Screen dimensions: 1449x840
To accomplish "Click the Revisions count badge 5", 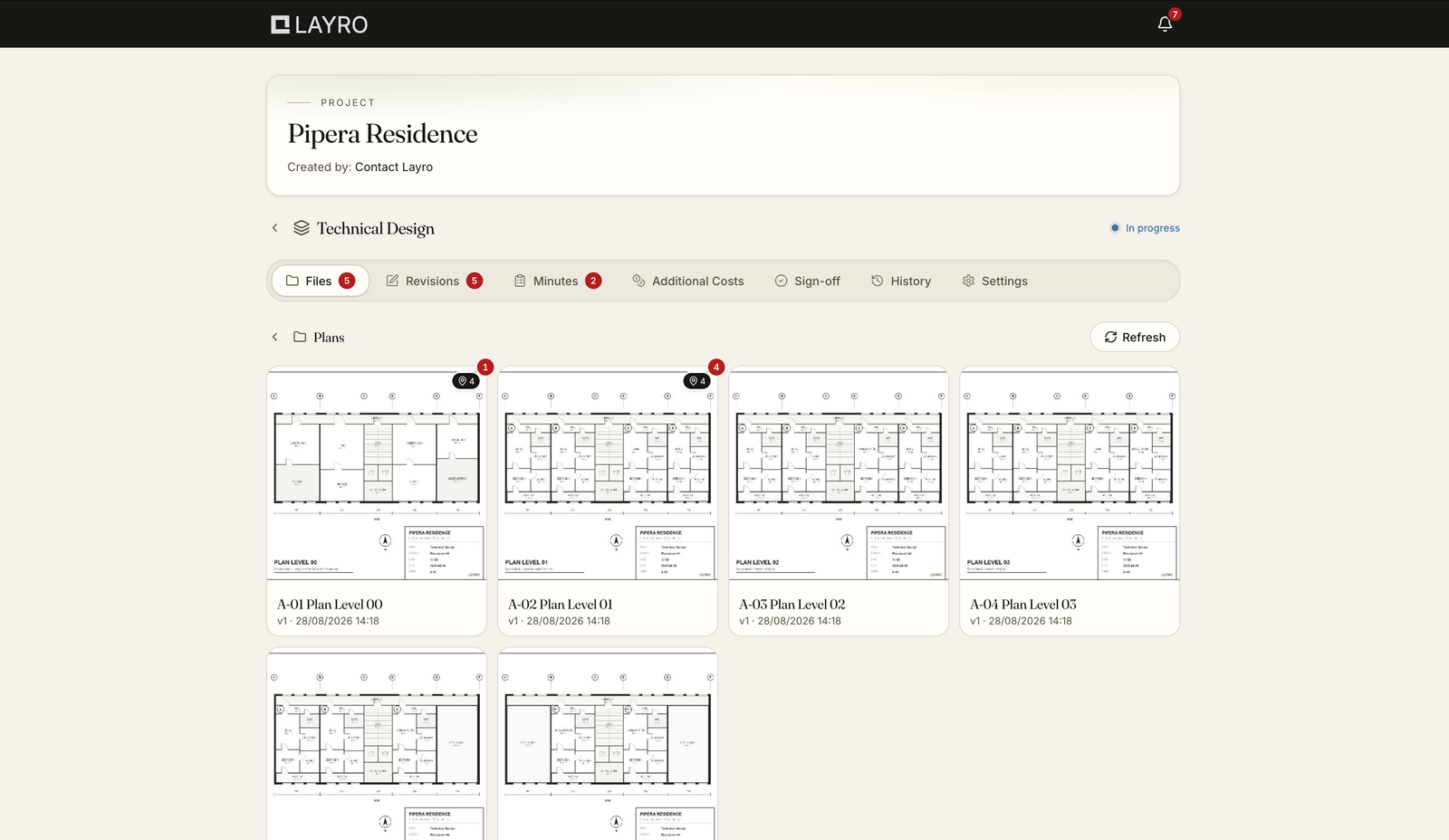I will tap(475, 281).
